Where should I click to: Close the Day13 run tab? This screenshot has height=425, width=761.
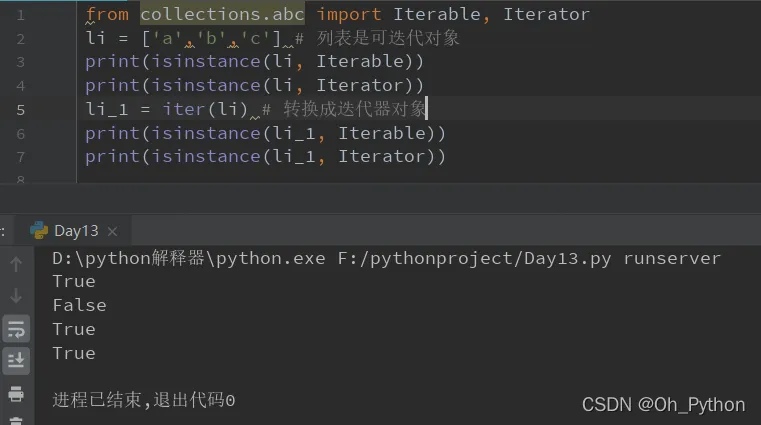coord(113,231)
